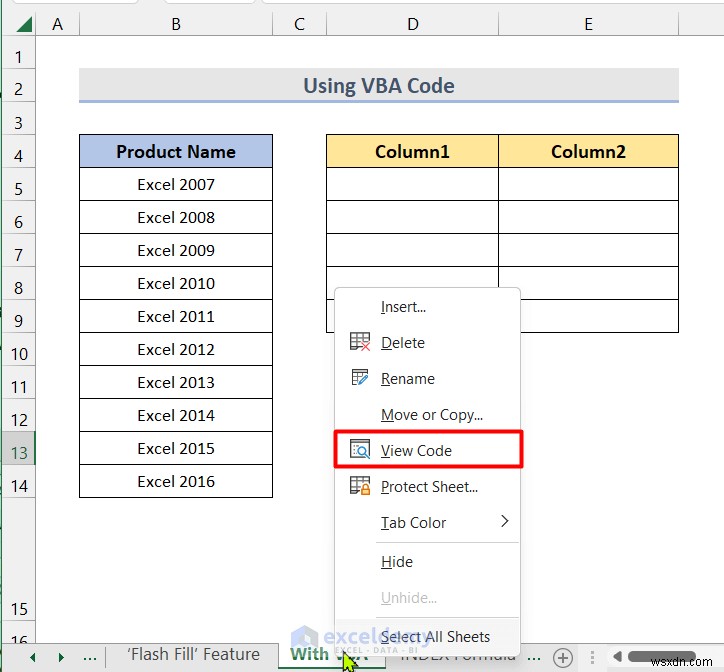724x672 pixels.
Task: Click empty cell D5 under Column1
Action: tap(412, 184)
